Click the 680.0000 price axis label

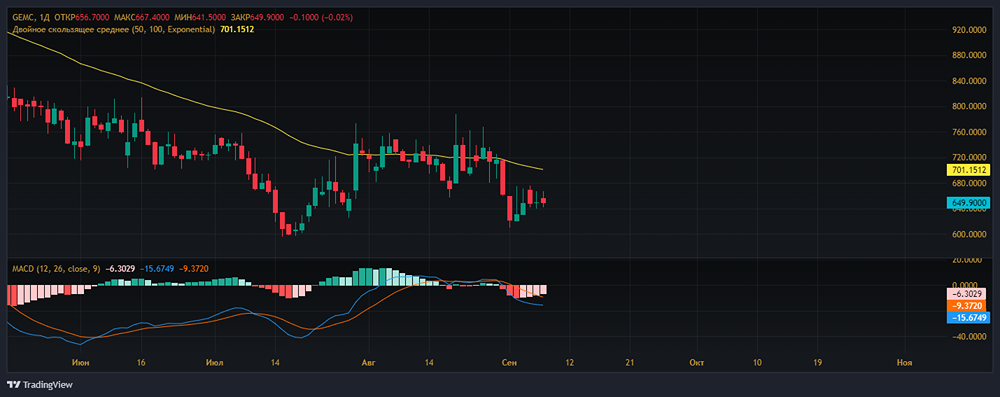click(970, 183)
